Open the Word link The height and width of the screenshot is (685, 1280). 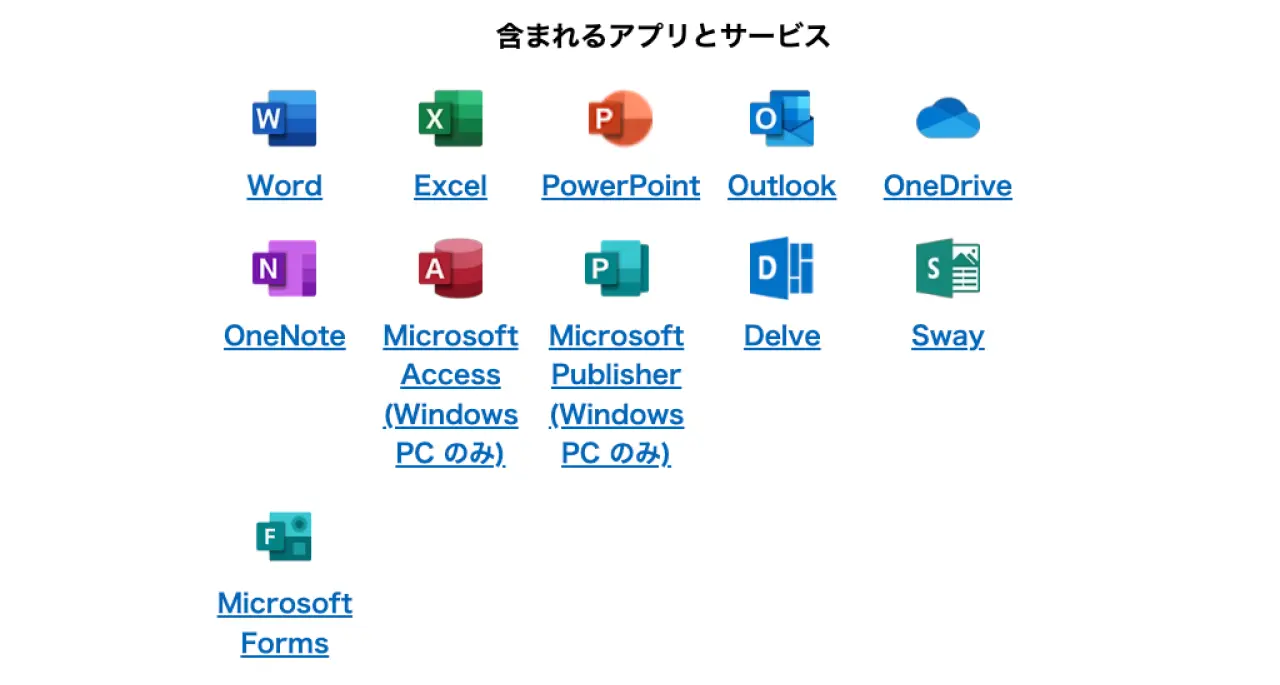[x=285, y=186]
